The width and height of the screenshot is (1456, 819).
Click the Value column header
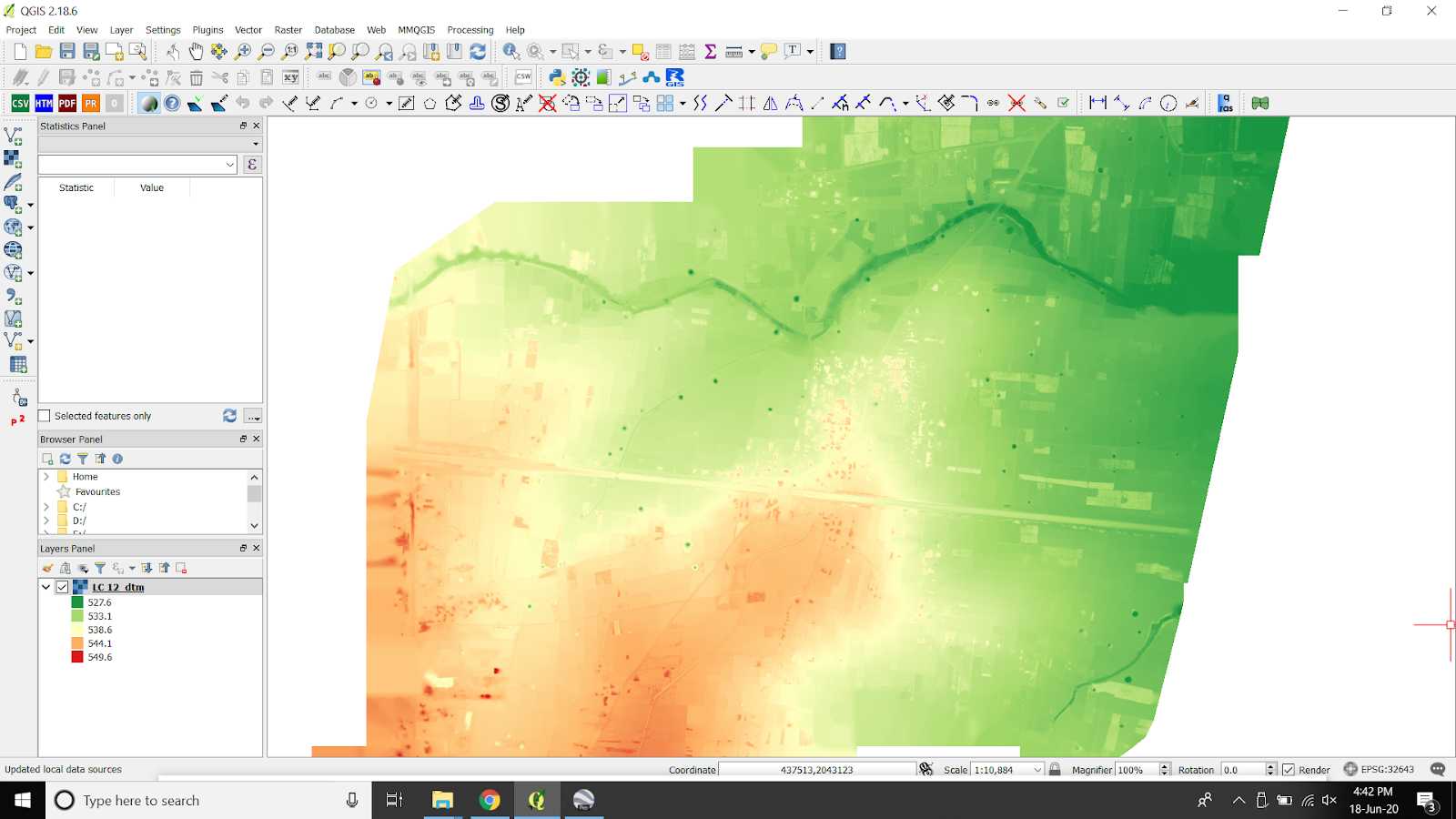(x=152, y=187)
